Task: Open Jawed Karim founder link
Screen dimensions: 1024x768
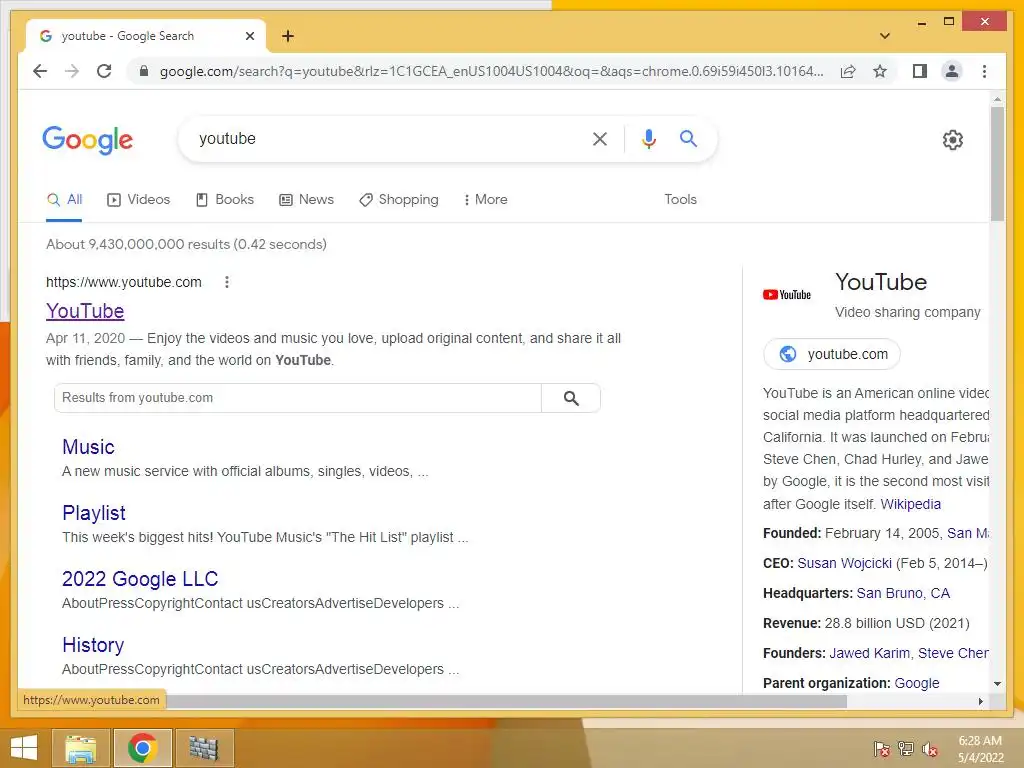Action: [869, 654]
